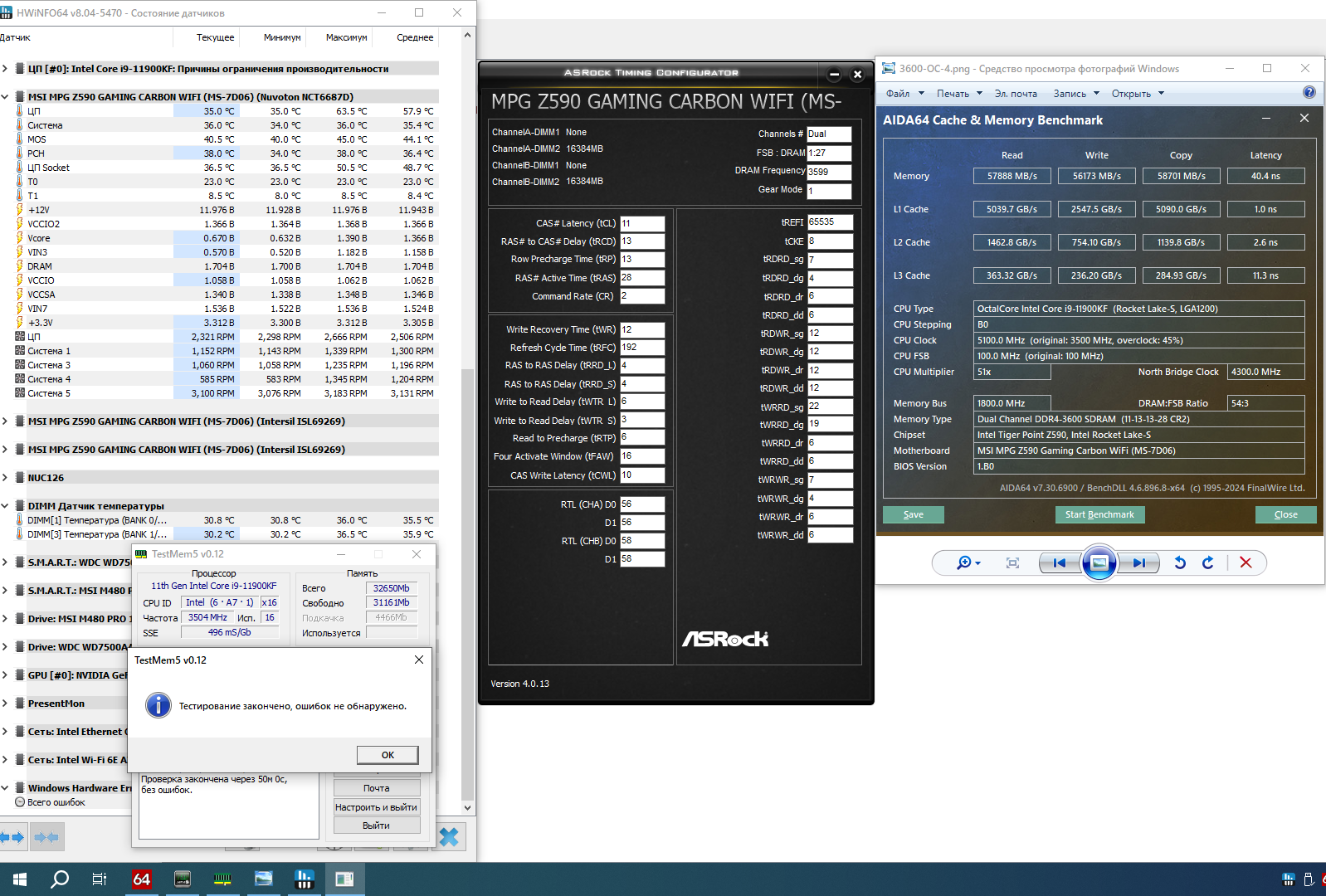
Task: Switch to ASRock Timing Configurator taskbar icon
Action: [183, 879]
